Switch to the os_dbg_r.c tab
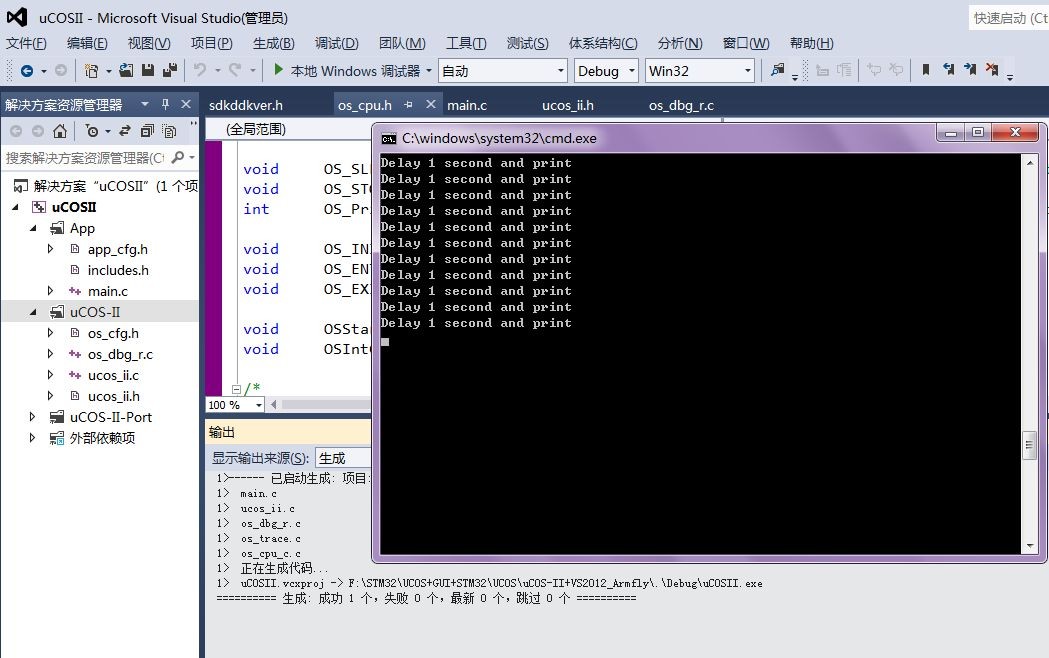1049x658 pixels. pos(681,105)
